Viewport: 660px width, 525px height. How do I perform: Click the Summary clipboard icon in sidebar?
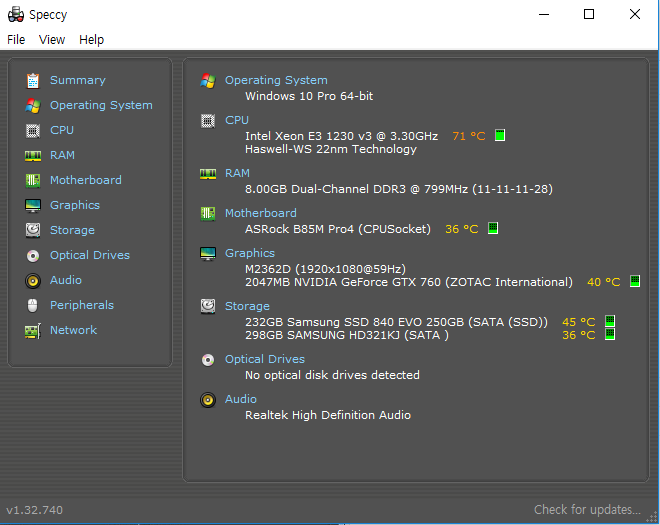coord(33,80)
